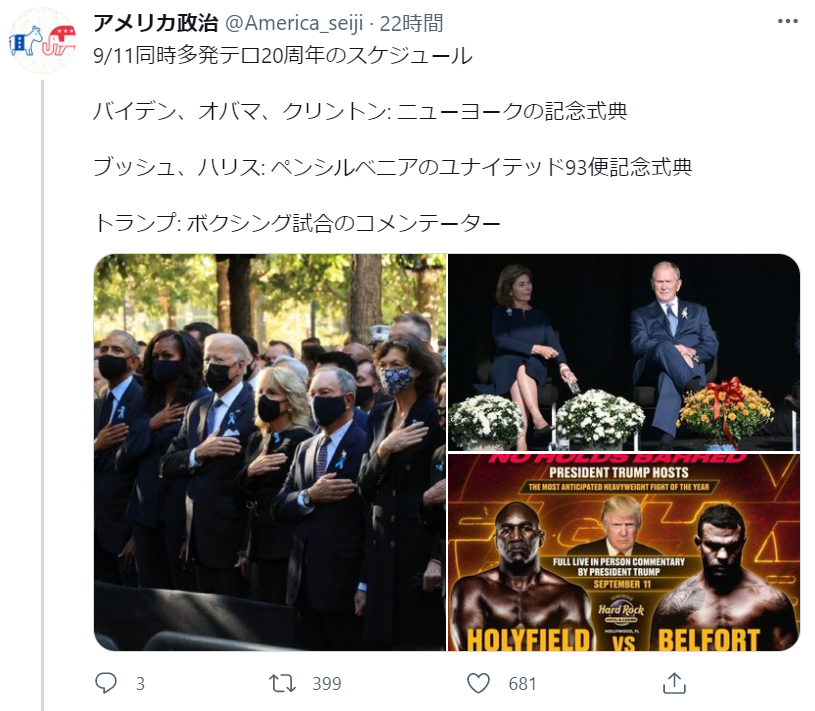
Task: Click the アメリカ政治 display name
Action: click(x=155, y=23)
